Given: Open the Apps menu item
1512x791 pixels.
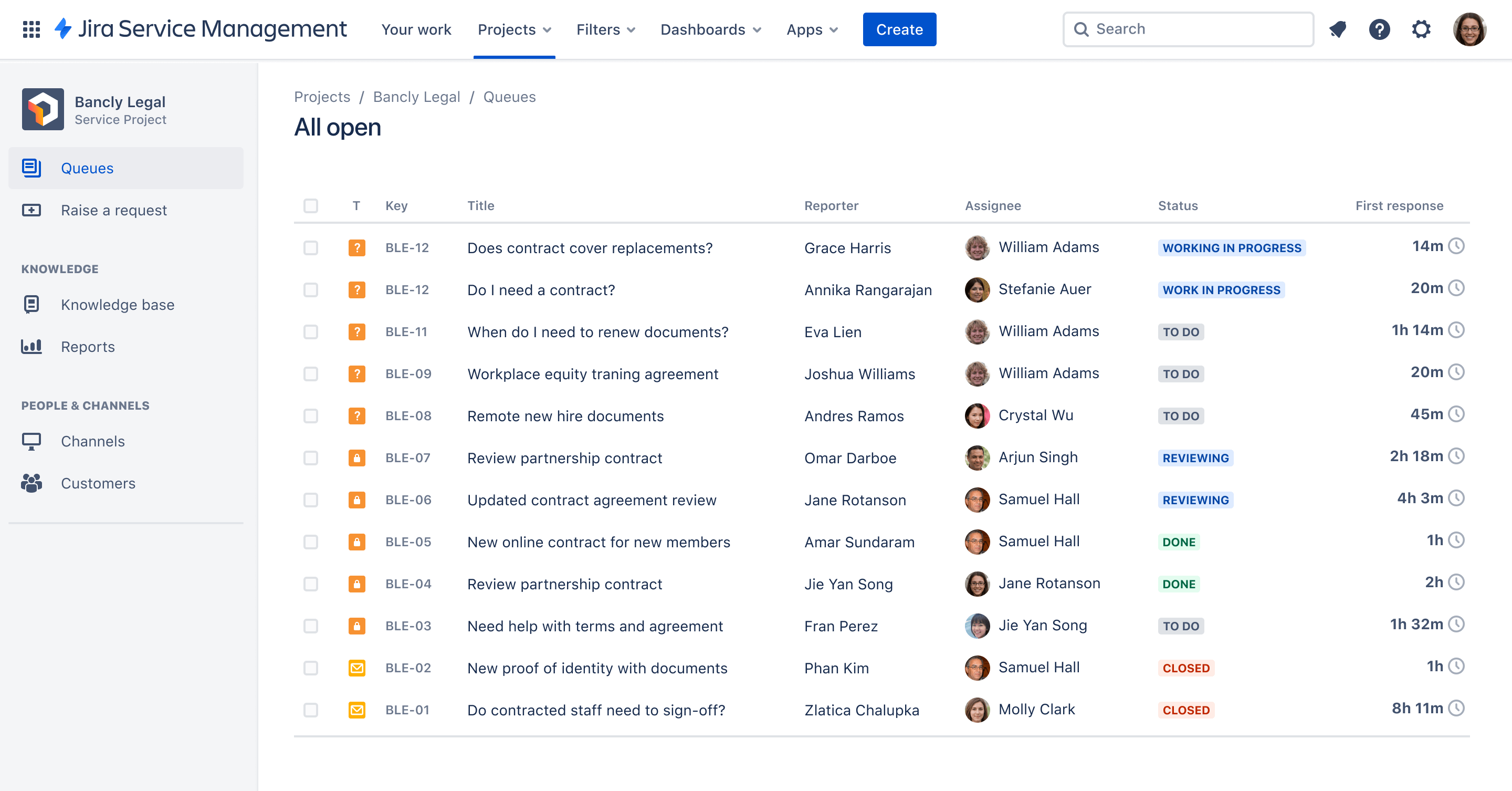Looking at the screenshot, I should pos(811,29).
